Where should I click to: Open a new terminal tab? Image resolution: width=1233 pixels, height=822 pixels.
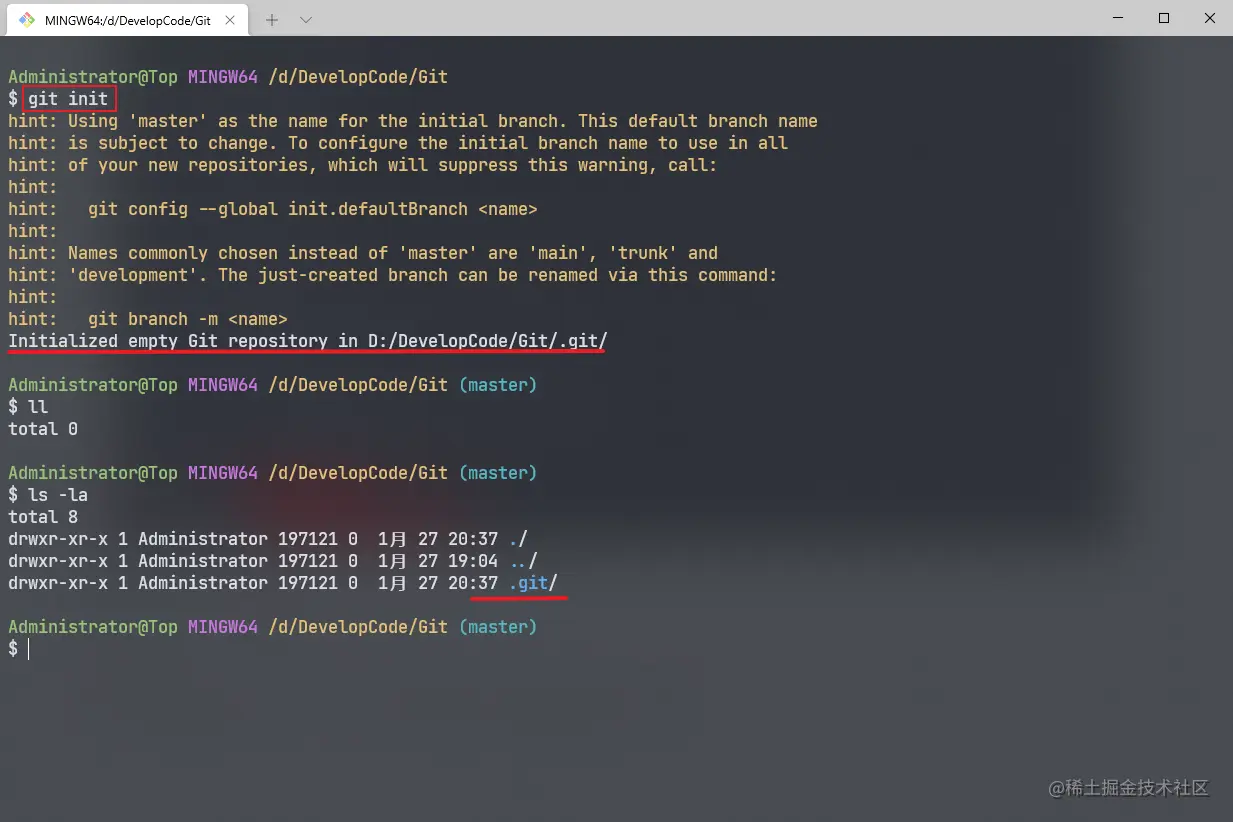point(272,19)
